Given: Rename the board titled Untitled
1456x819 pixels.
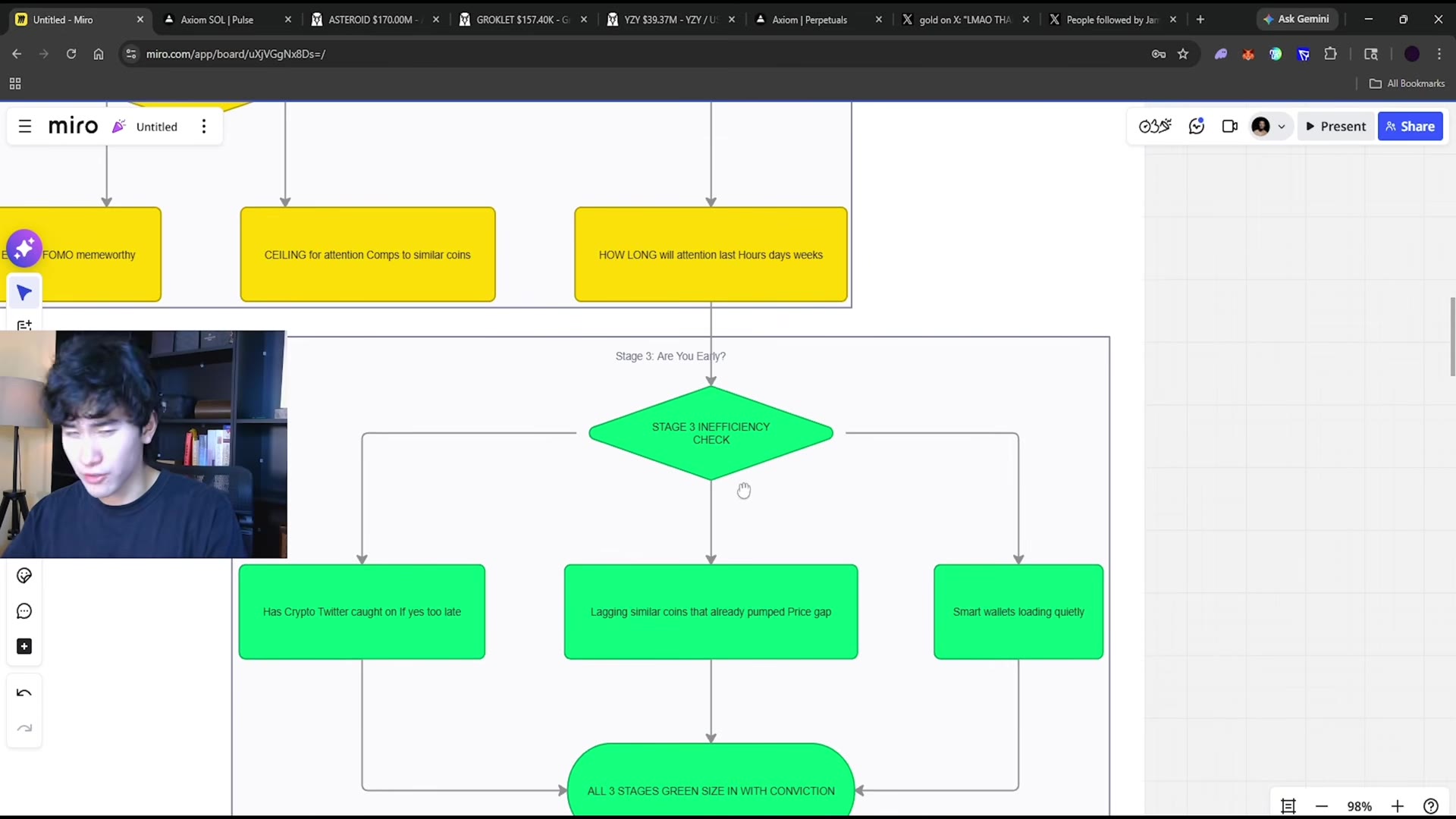Looking at the screenshot, I should point(157,127).
